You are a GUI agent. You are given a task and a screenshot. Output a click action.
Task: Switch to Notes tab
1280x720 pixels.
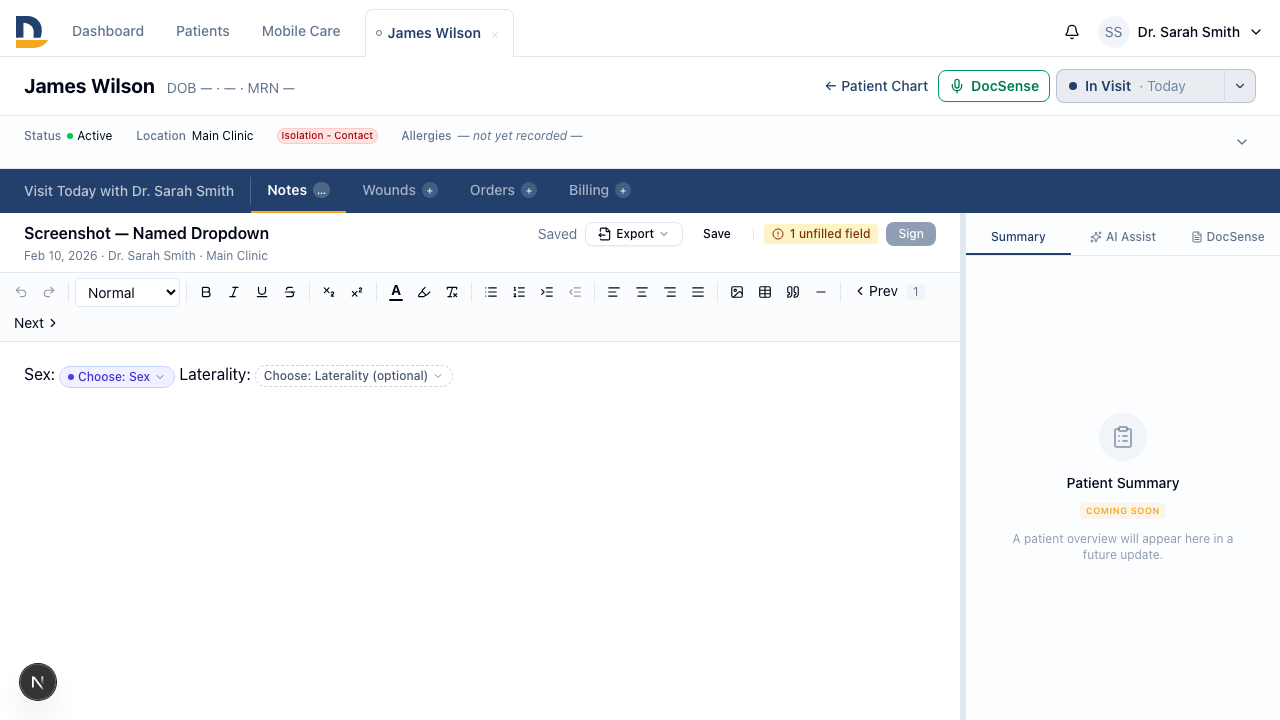(x=298, y=190)
